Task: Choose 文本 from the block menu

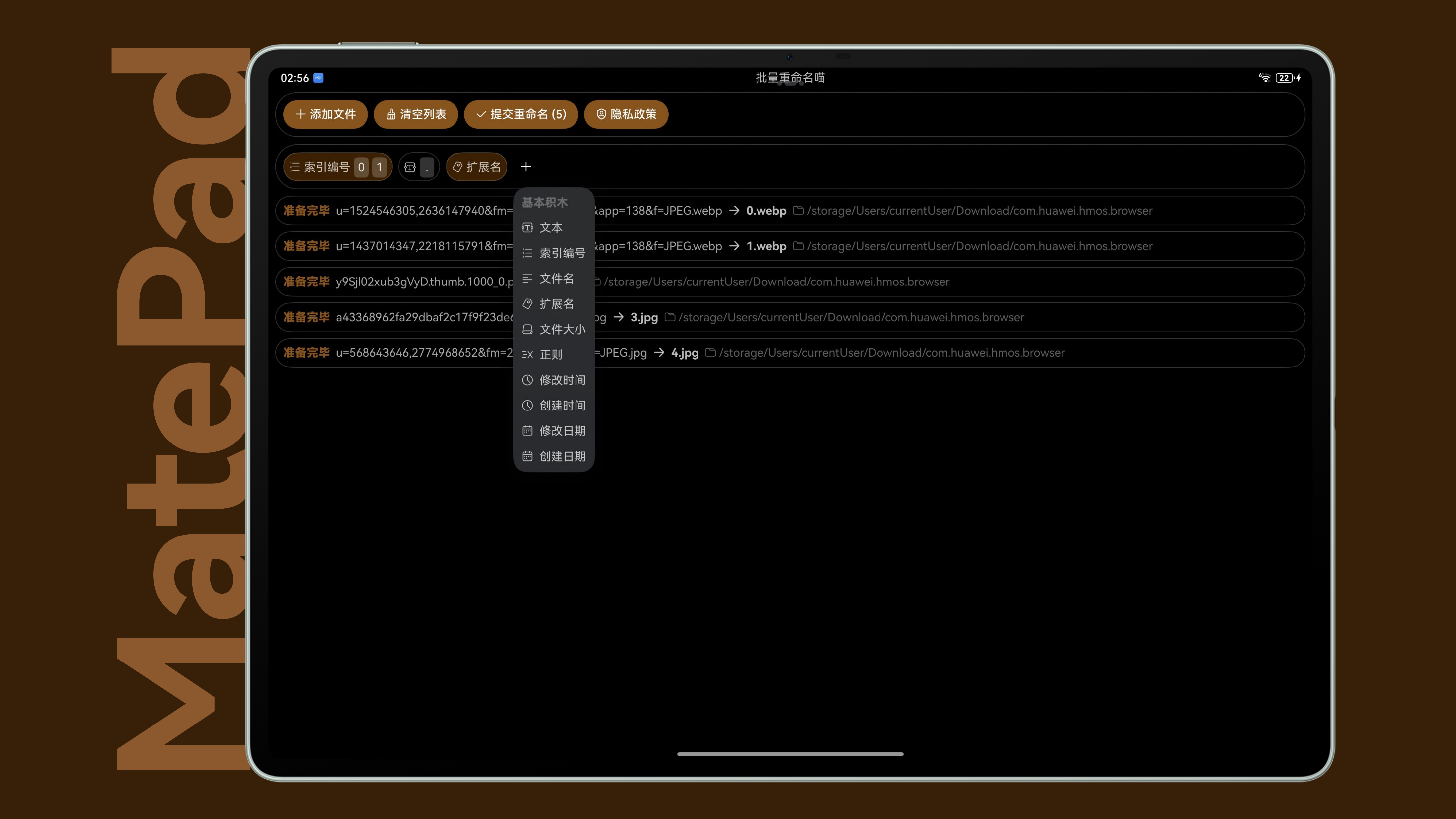Action: pos(554,228)
